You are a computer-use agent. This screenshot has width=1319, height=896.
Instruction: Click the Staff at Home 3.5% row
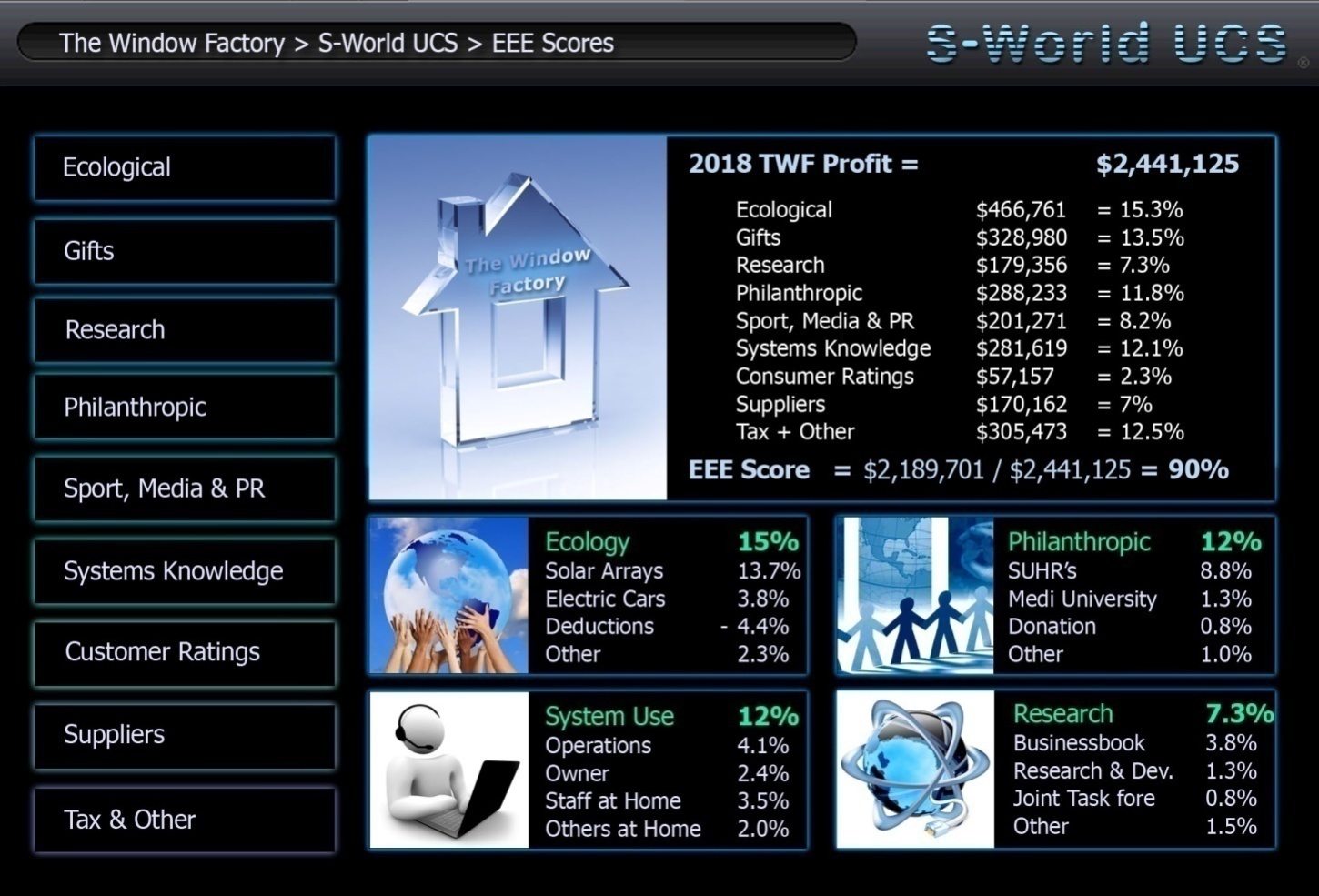click(667, 801)
